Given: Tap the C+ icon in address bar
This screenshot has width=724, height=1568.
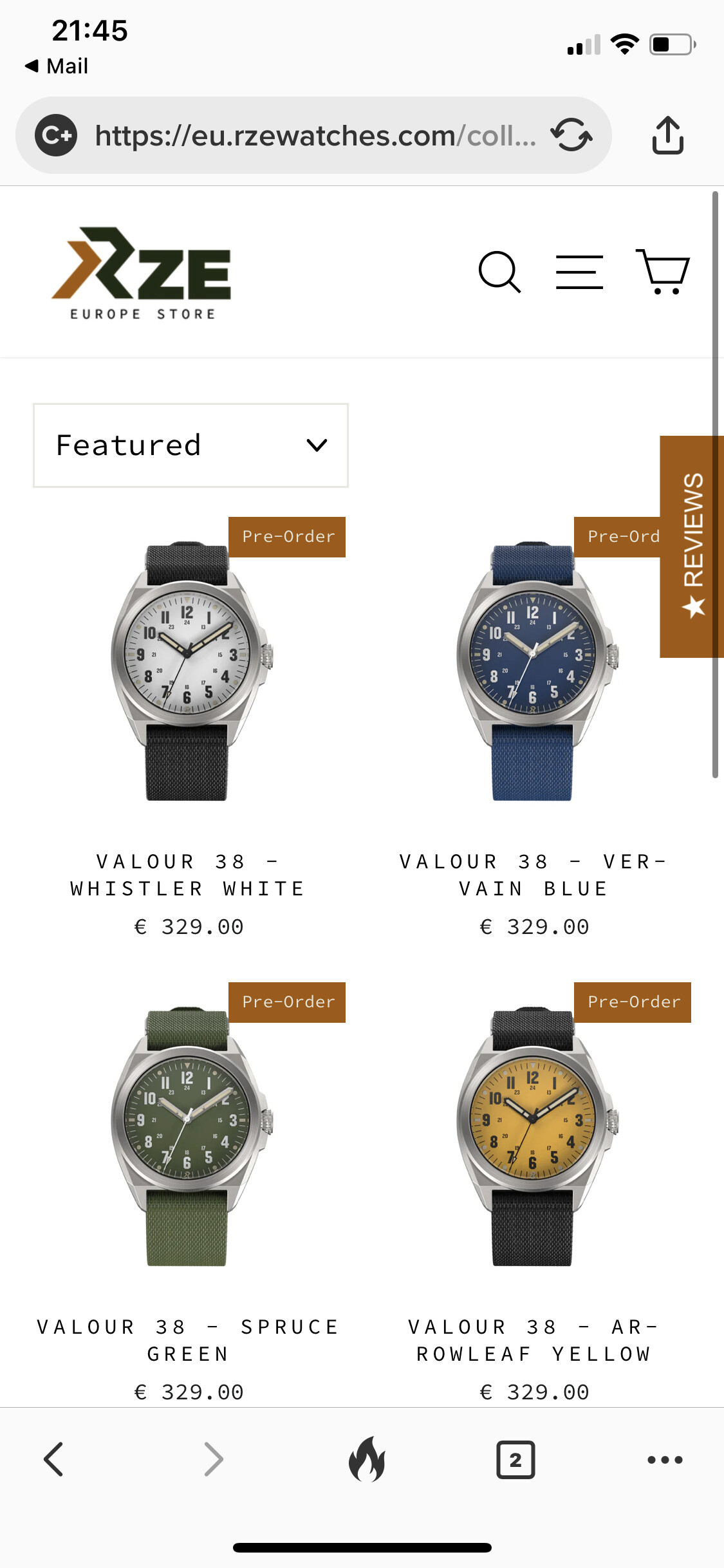Looking at the screenshot, I should coord(56,135).
